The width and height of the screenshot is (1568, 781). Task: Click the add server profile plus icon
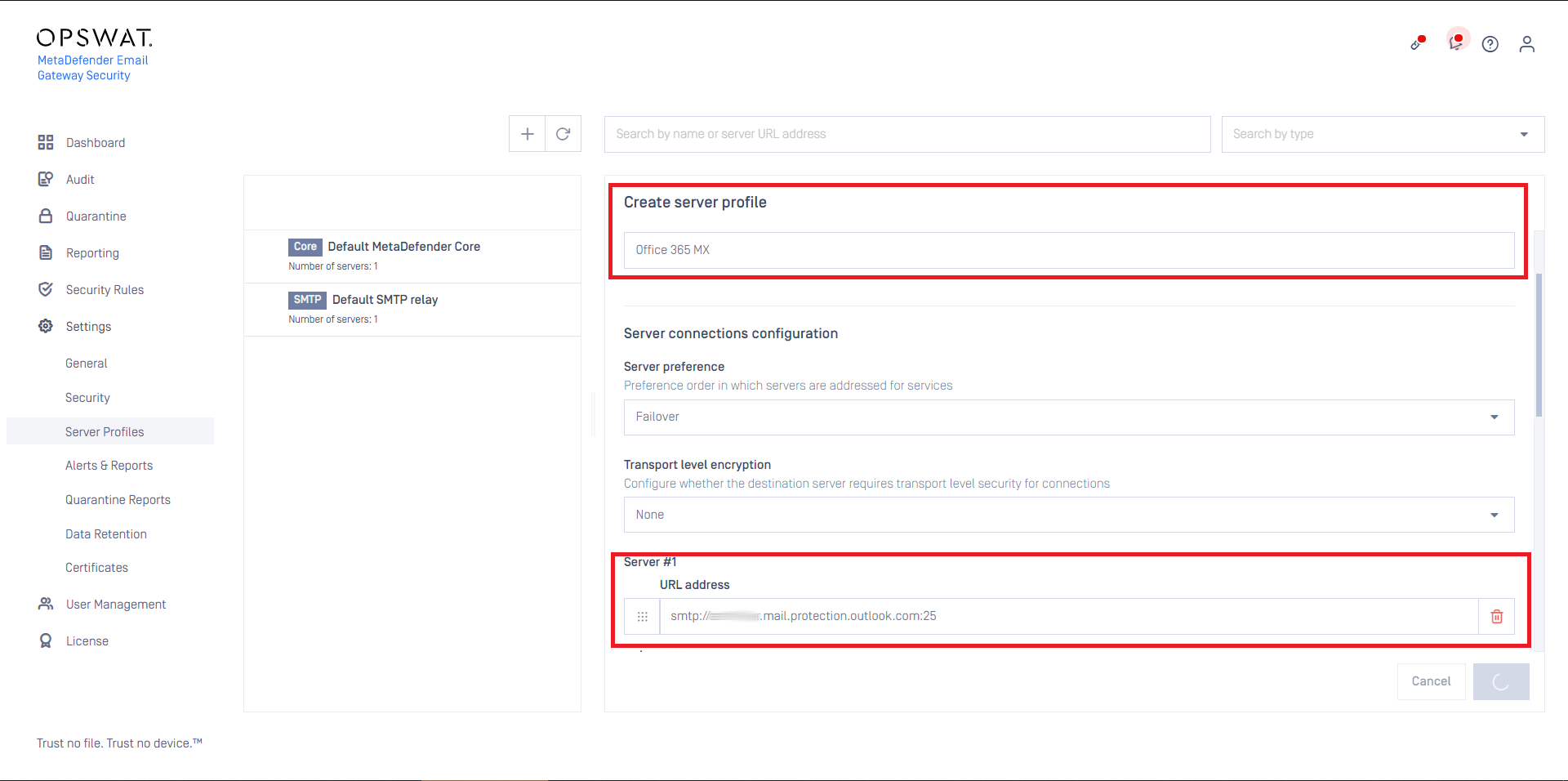[528, 134]
